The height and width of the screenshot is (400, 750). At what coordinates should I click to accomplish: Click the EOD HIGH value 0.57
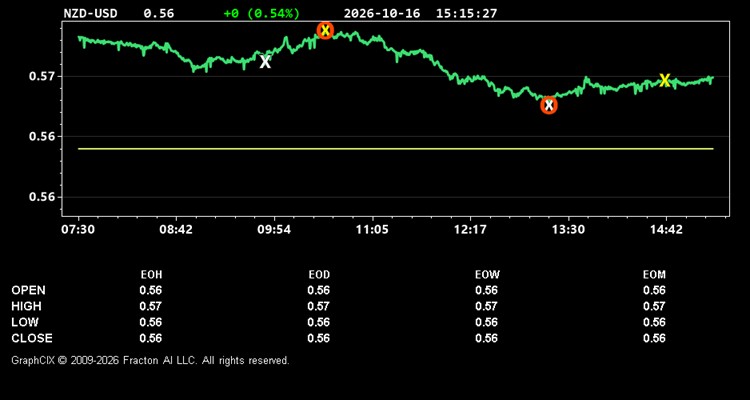pos(319,306)
